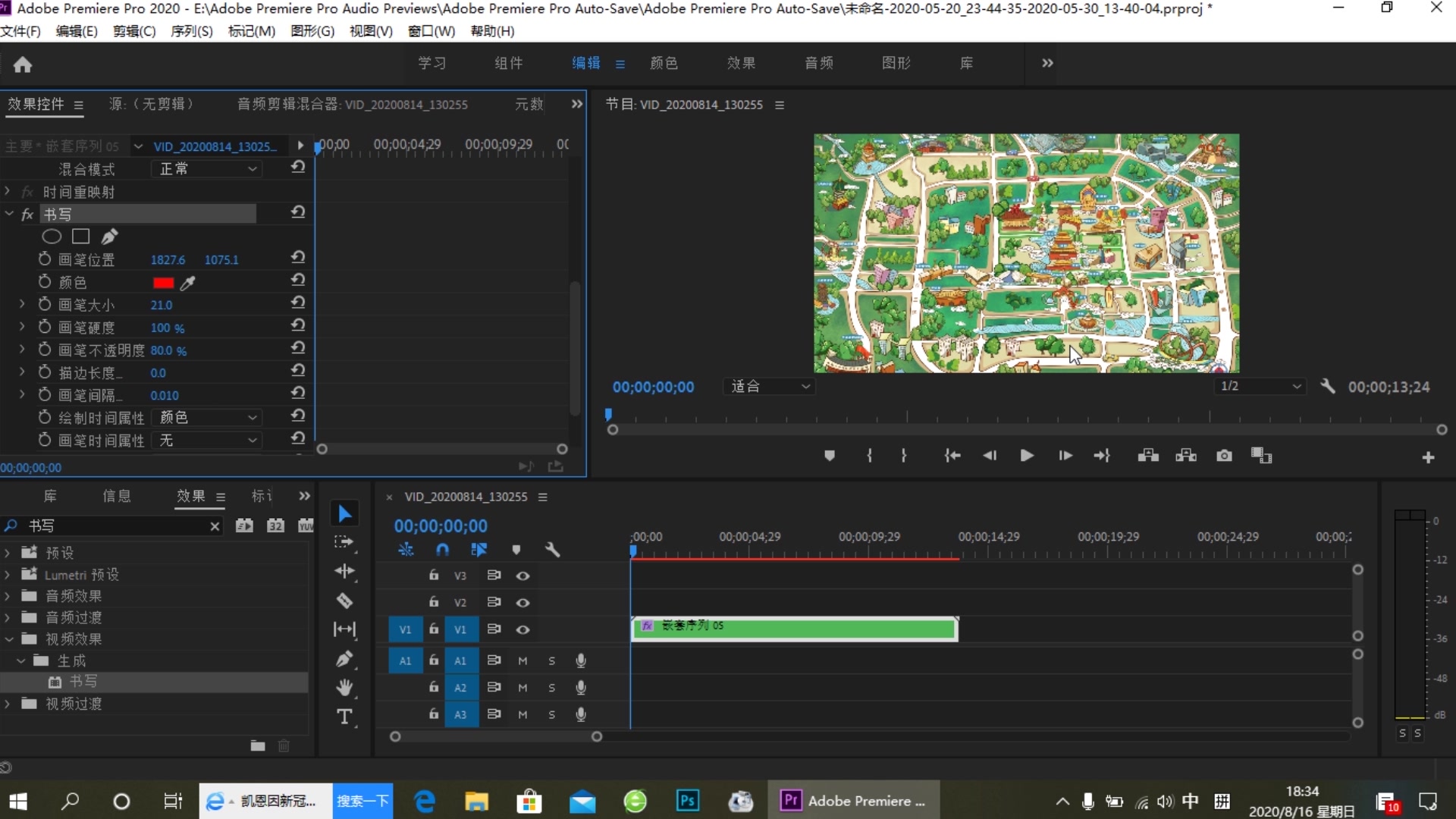Reset the 画笔大小 parameter
1456x819 pixels.
pyautogui.click(x=298, y=303)
